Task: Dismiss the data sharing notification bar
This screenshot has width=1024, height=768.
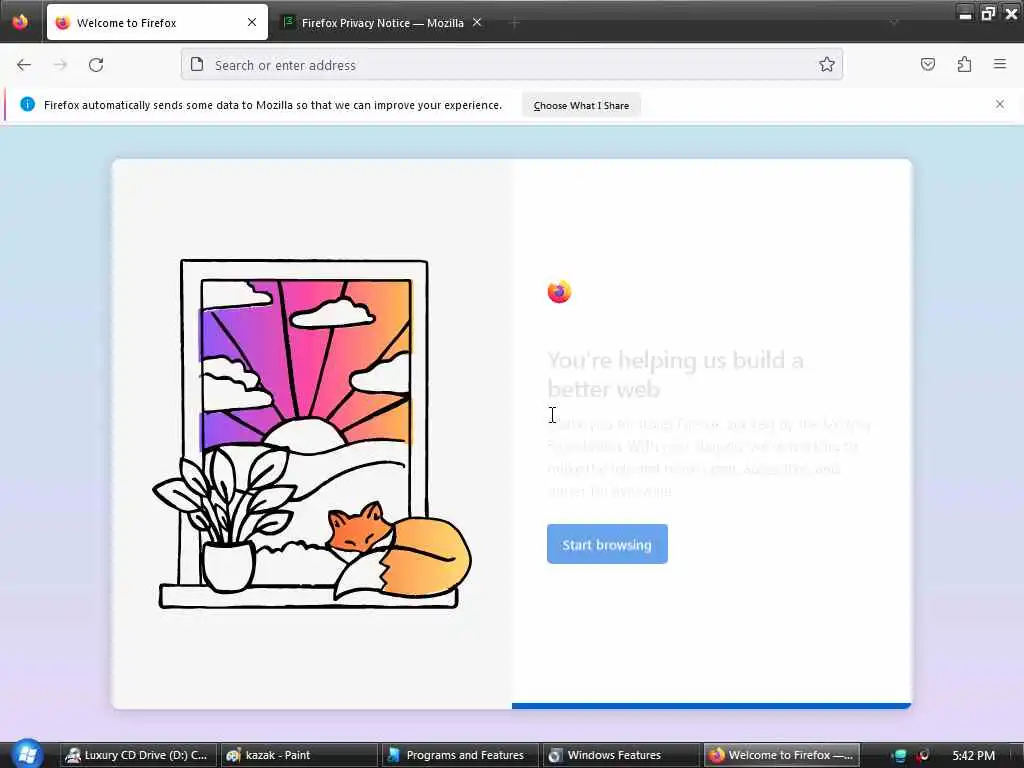Action: click(x=1000, y=104)
